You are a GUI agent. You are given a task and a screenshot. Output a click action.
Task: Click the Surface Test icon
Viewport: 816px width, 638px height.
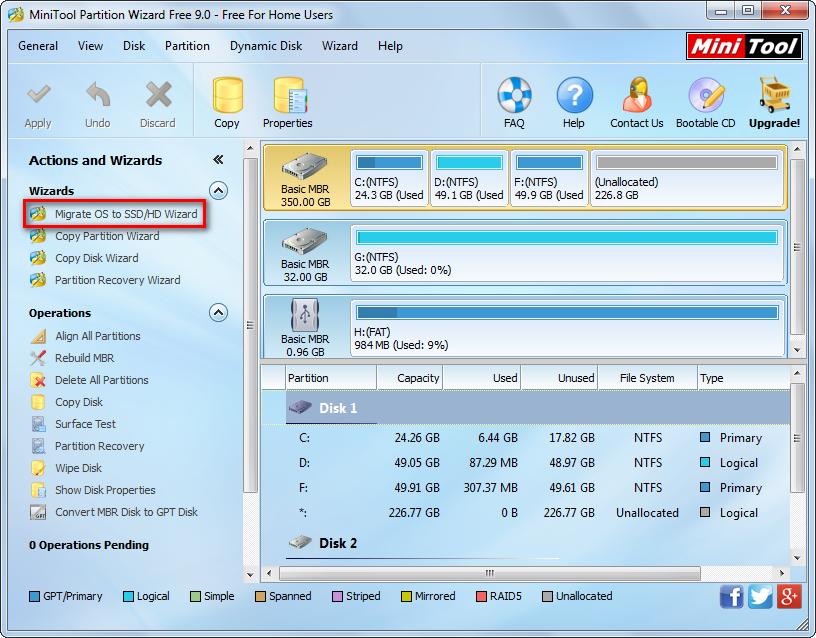[x=38, y=424]
